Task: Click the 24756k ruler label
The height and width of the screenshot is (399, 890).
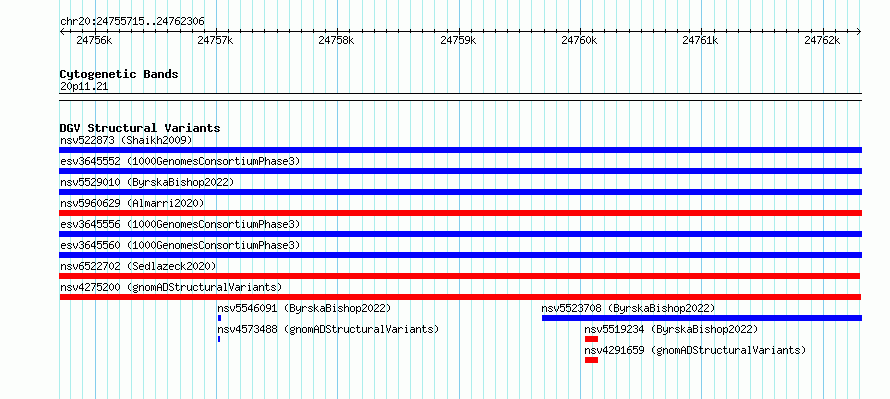Action: click(94, 40)
